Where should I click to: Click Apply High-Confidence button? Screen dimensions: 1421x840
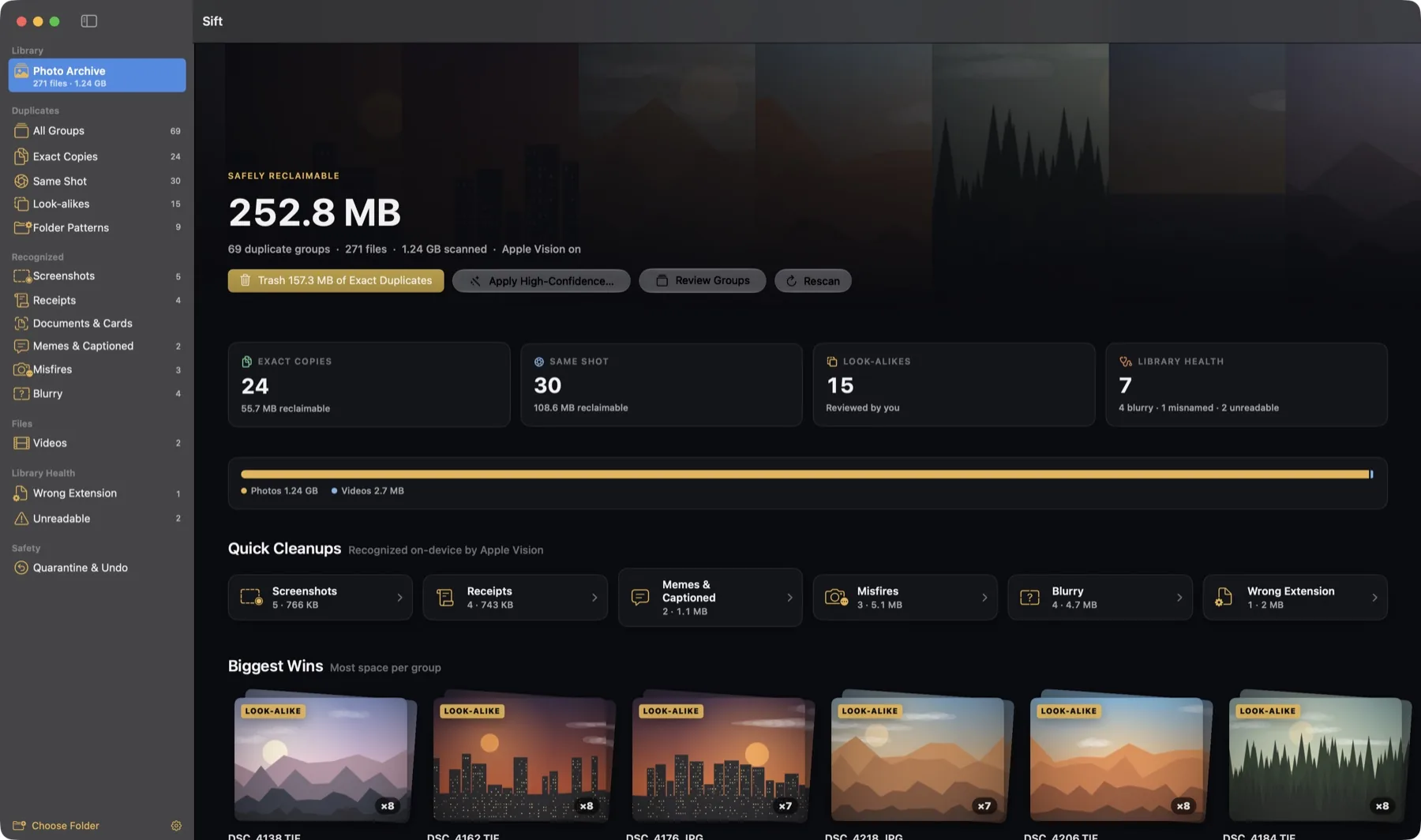tap(541, 281)
